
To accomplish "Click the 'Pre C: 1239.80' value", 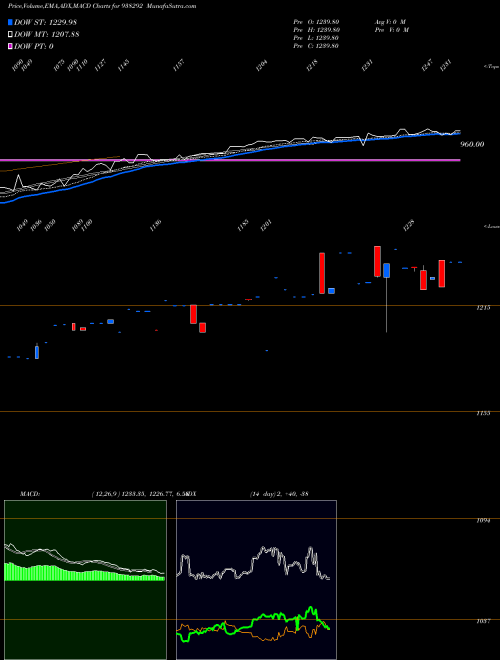I will (x=316, y=46).
